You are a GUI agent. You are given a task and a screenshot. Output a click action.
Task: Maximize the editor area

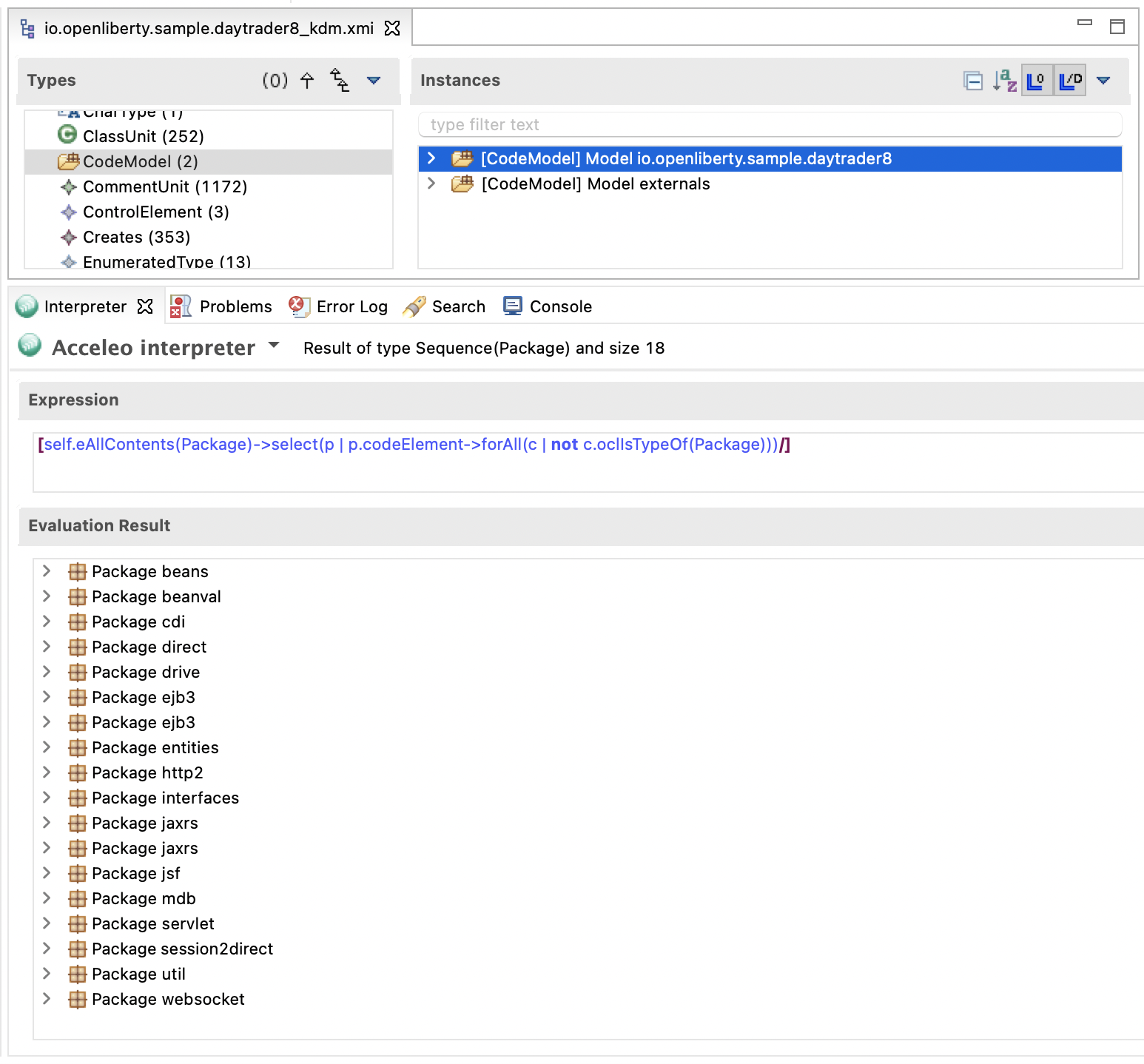(1117, 27)
